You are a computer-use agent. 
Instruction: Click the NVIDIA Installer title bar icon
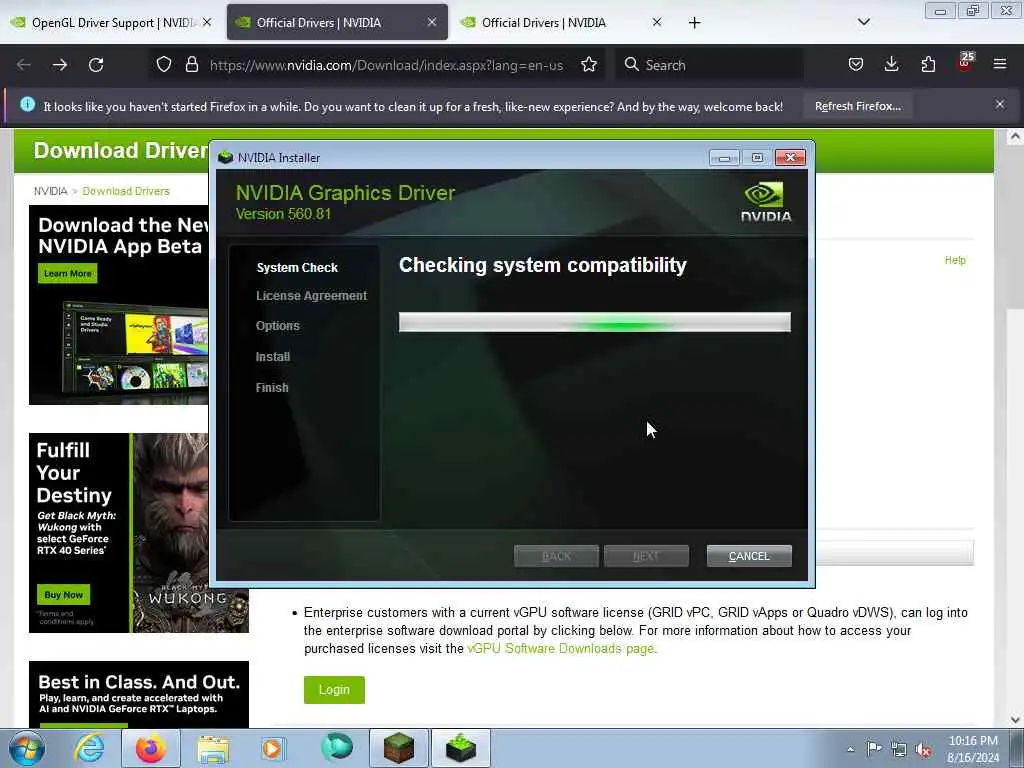[225, 157]
